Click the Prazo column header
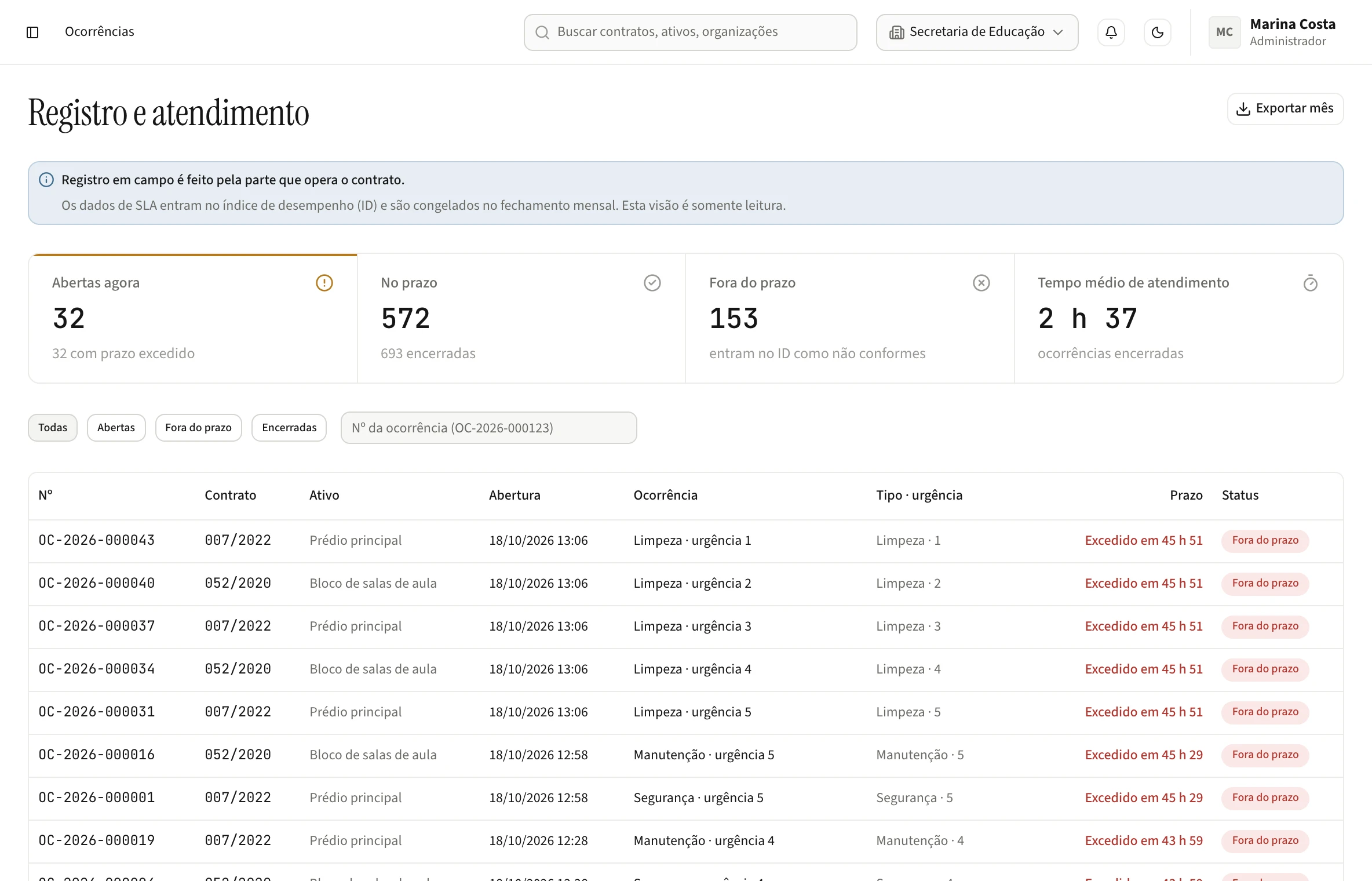1372x881 pixels. 1186,495
